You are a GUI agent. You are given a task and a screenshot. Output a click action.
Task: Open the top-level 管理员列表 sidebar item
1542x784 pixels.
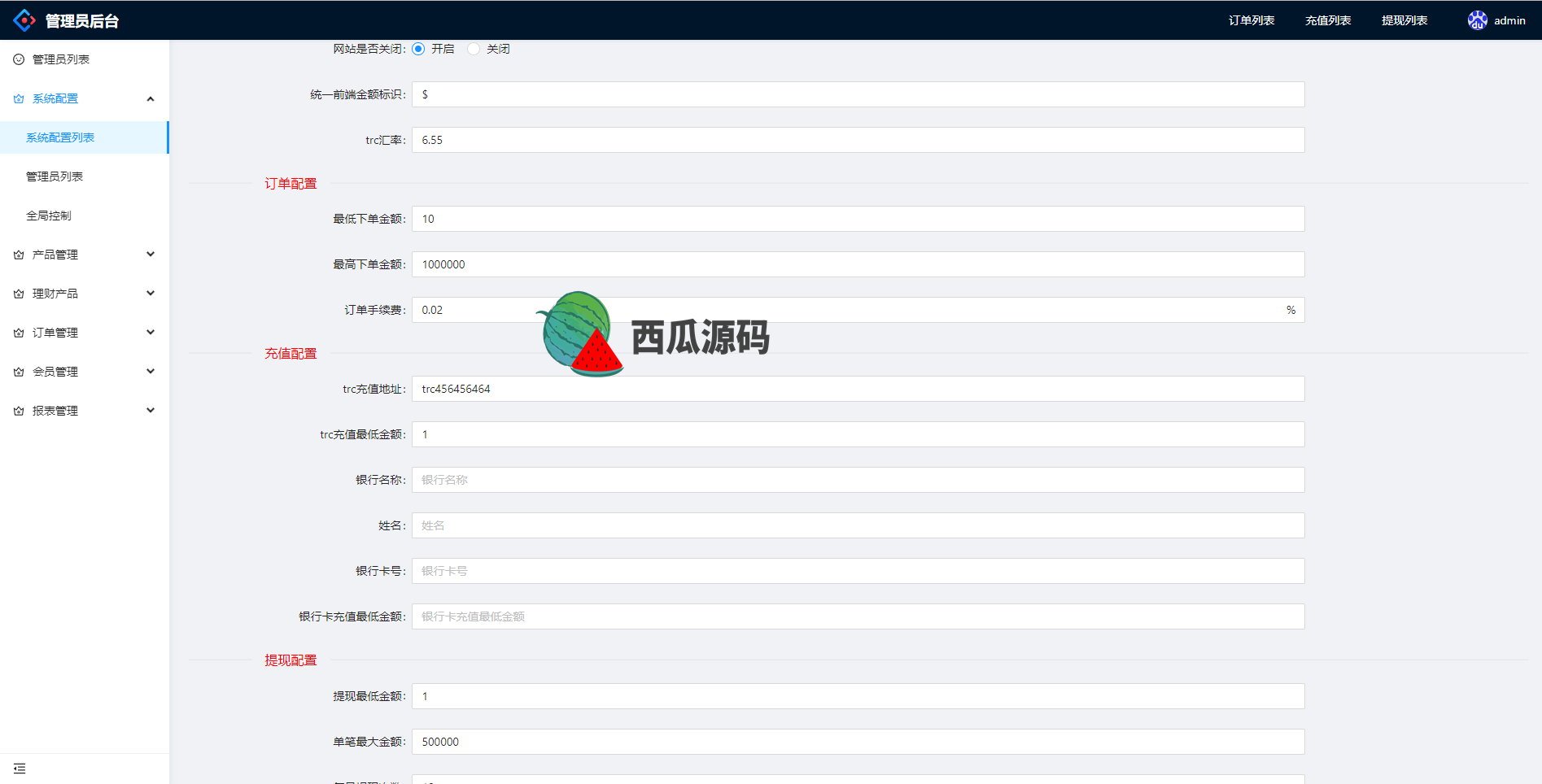(85, 59)
